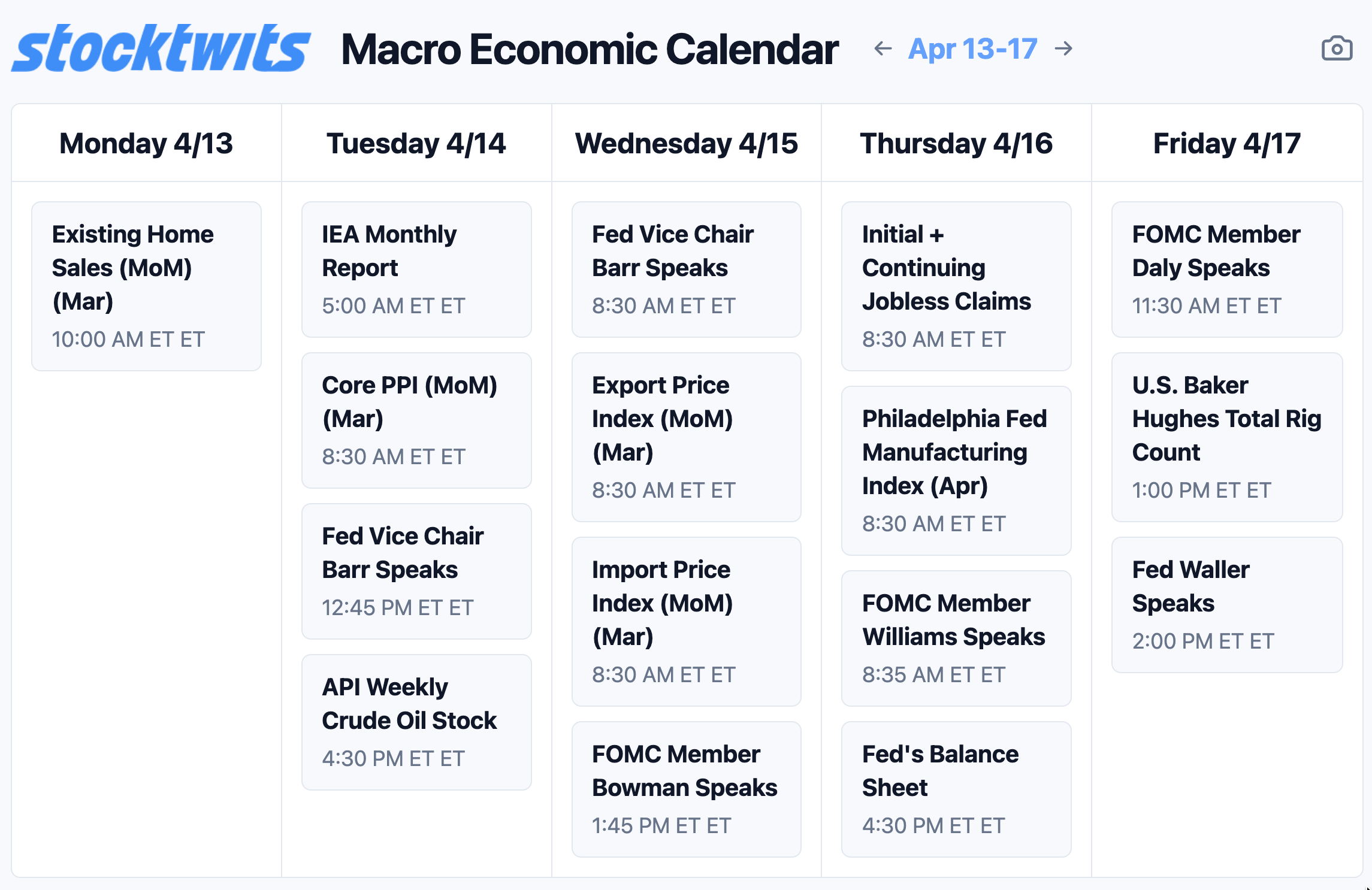Click the Stocktwits logo
This screenshot has width=1372, height=890.
coord(161,49)
